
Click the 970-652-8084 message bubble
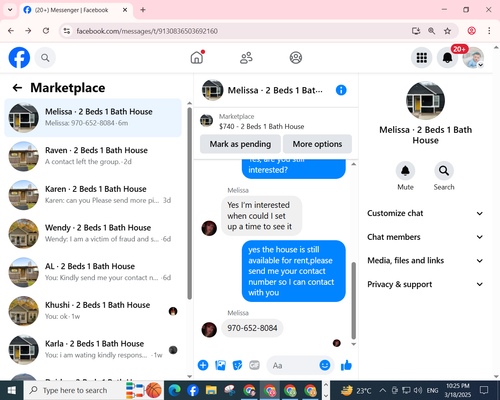pos(252,328)
